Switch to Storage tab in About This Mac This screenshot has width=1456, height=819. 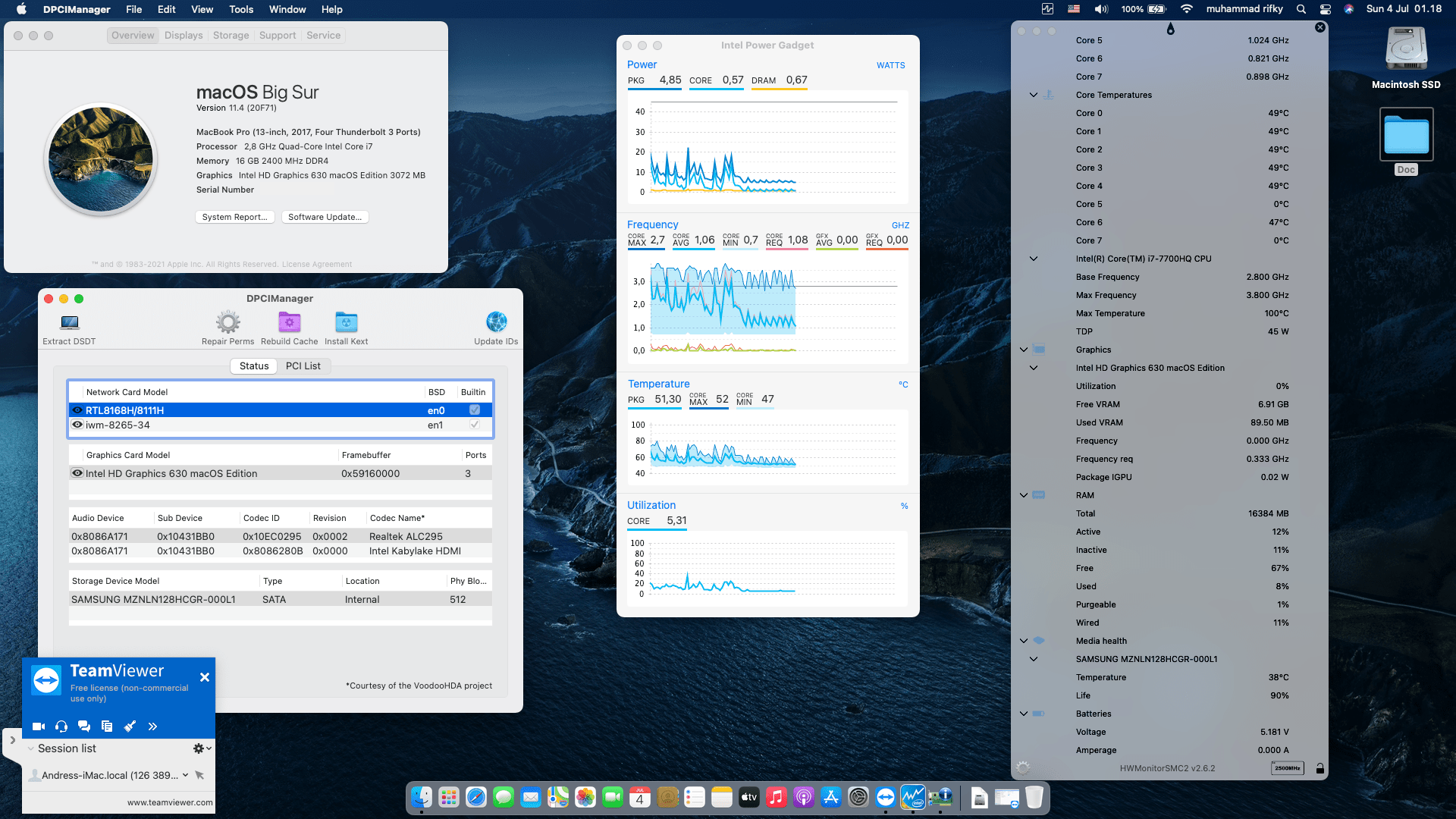(x=231, y=35)
